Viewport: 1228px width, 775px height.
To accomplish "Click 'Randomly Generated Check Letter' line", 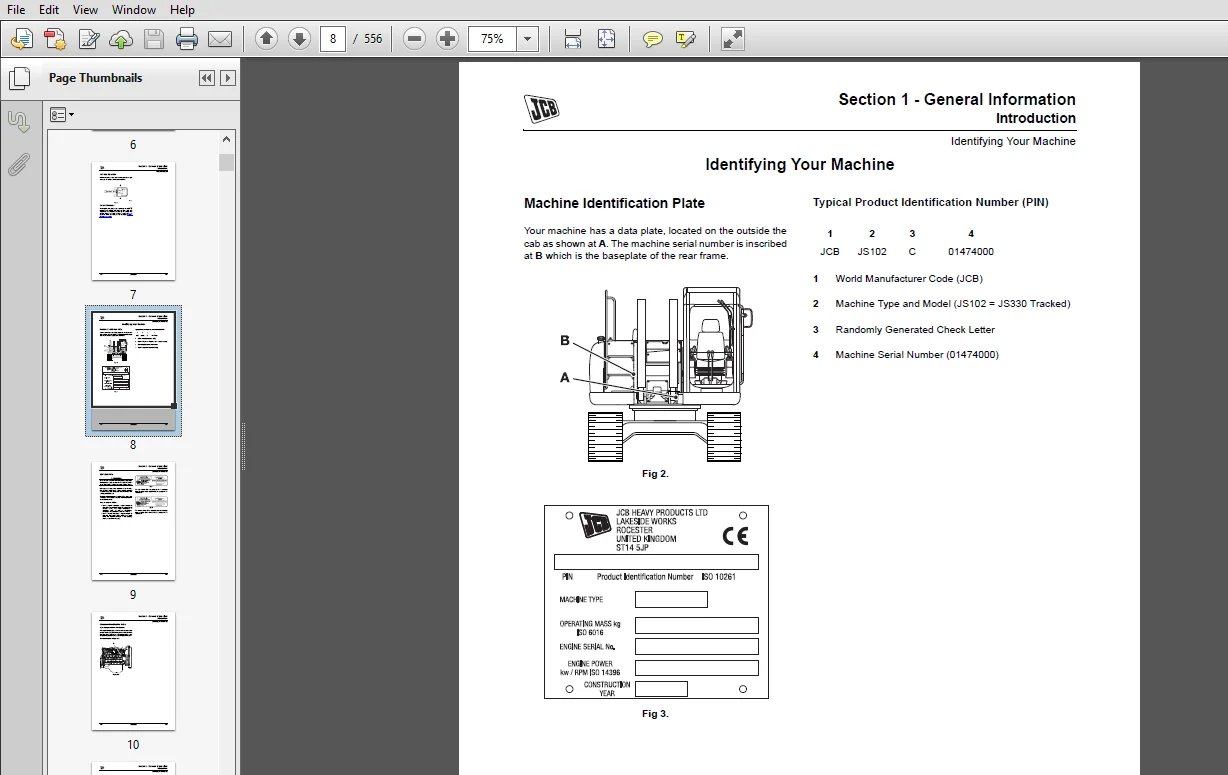I will [915, 329].
